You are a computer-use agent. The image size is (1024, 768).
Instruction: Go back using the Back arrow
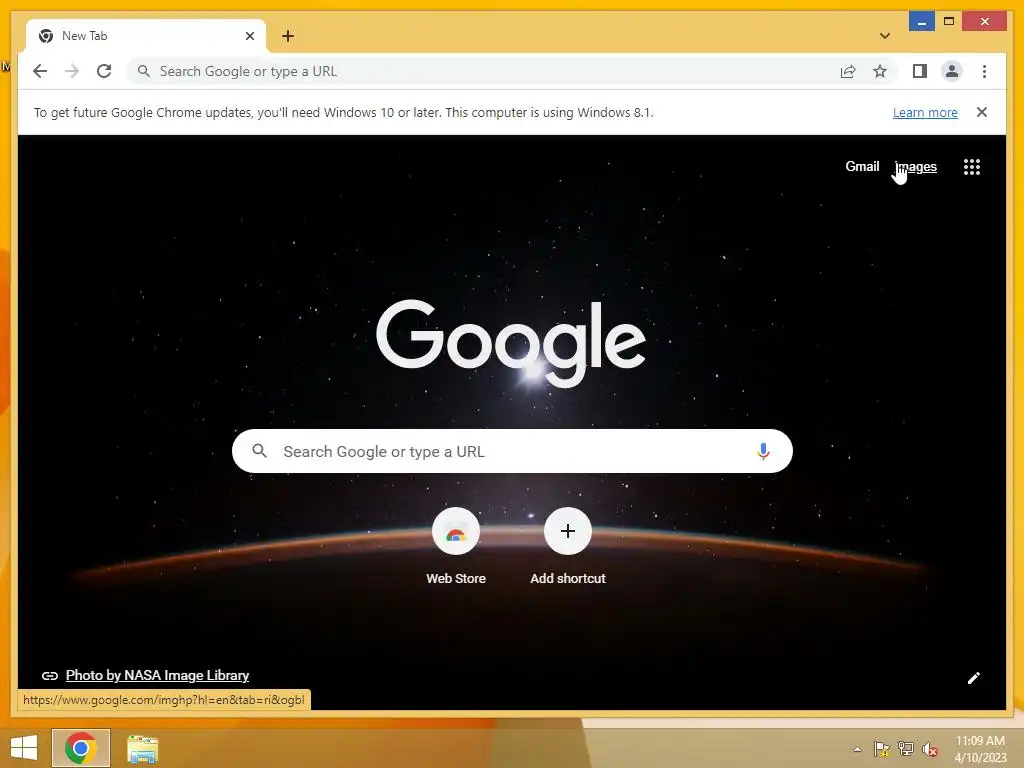40,71
